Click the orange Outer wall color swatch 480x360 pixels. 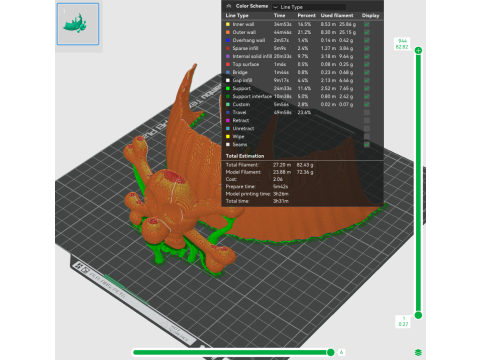pyautogui.click(x=228, y=32)
